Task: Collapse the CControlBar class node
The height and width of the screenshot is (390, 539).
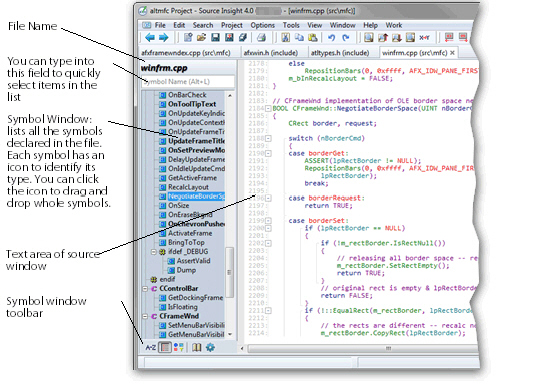Action: click(x=145, y=289)
